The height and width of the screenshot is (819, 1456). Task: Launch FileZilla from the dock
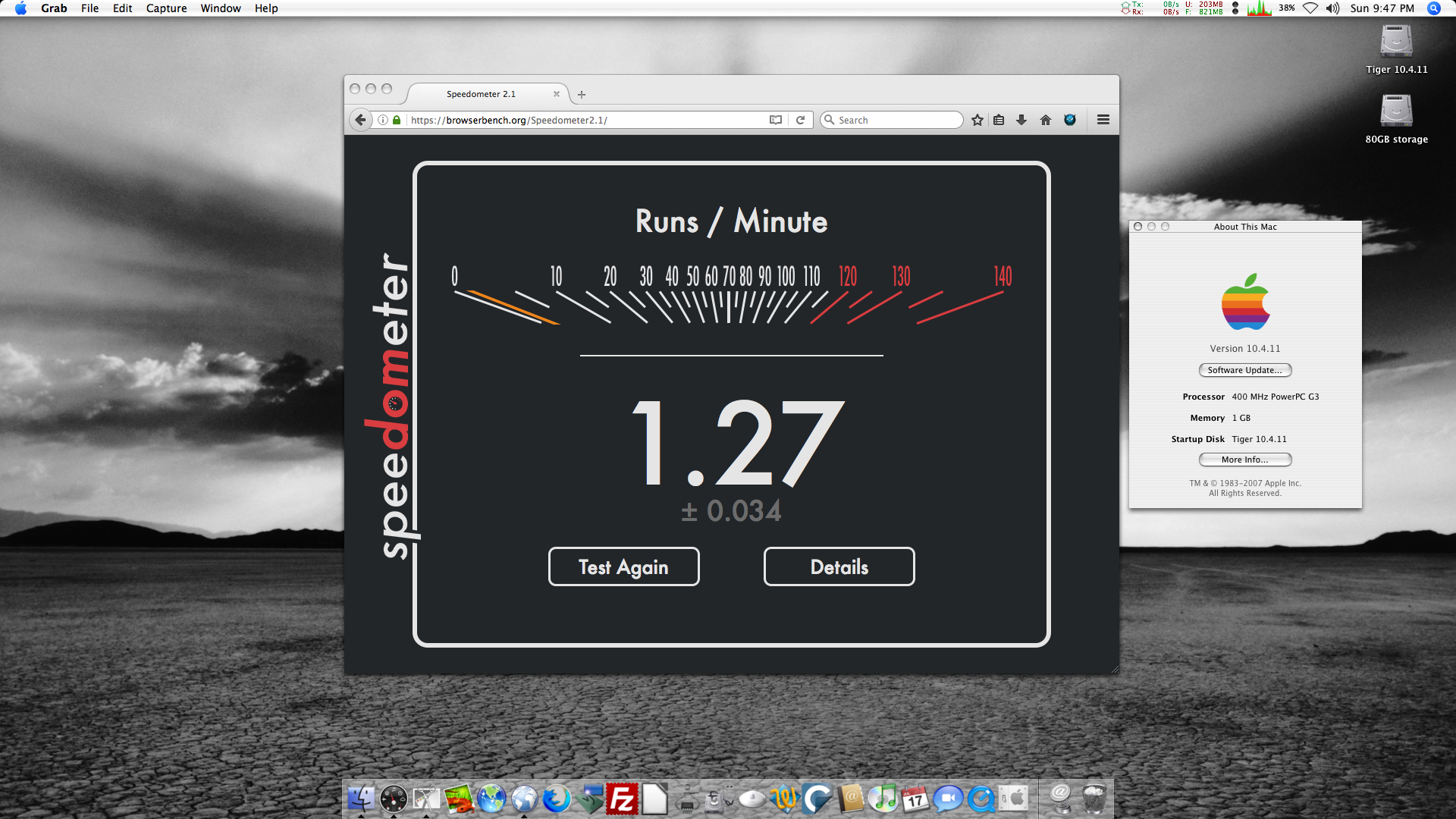click(x=622, y=799)
